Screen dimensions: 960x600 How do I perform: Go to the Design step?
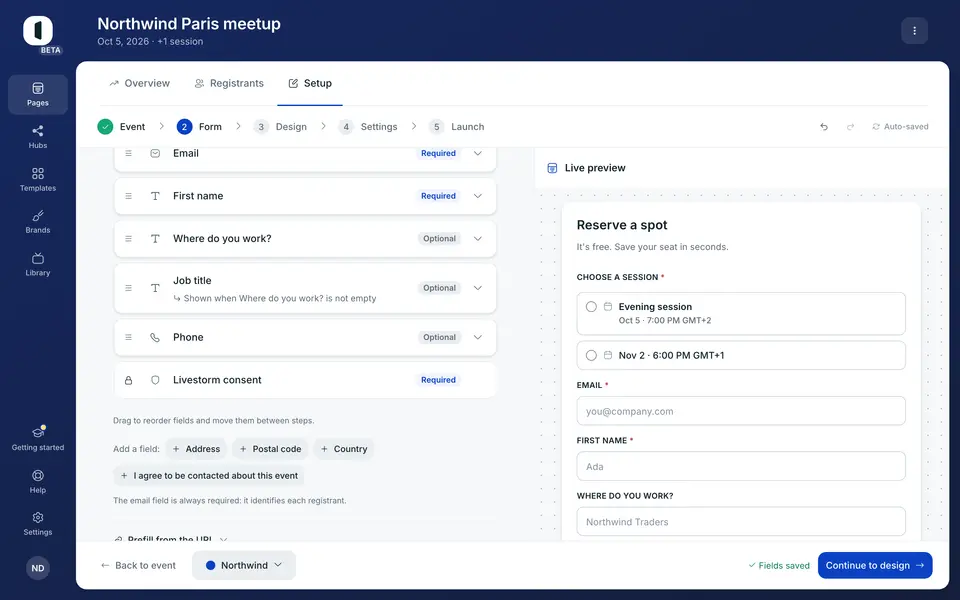[280, 127]
